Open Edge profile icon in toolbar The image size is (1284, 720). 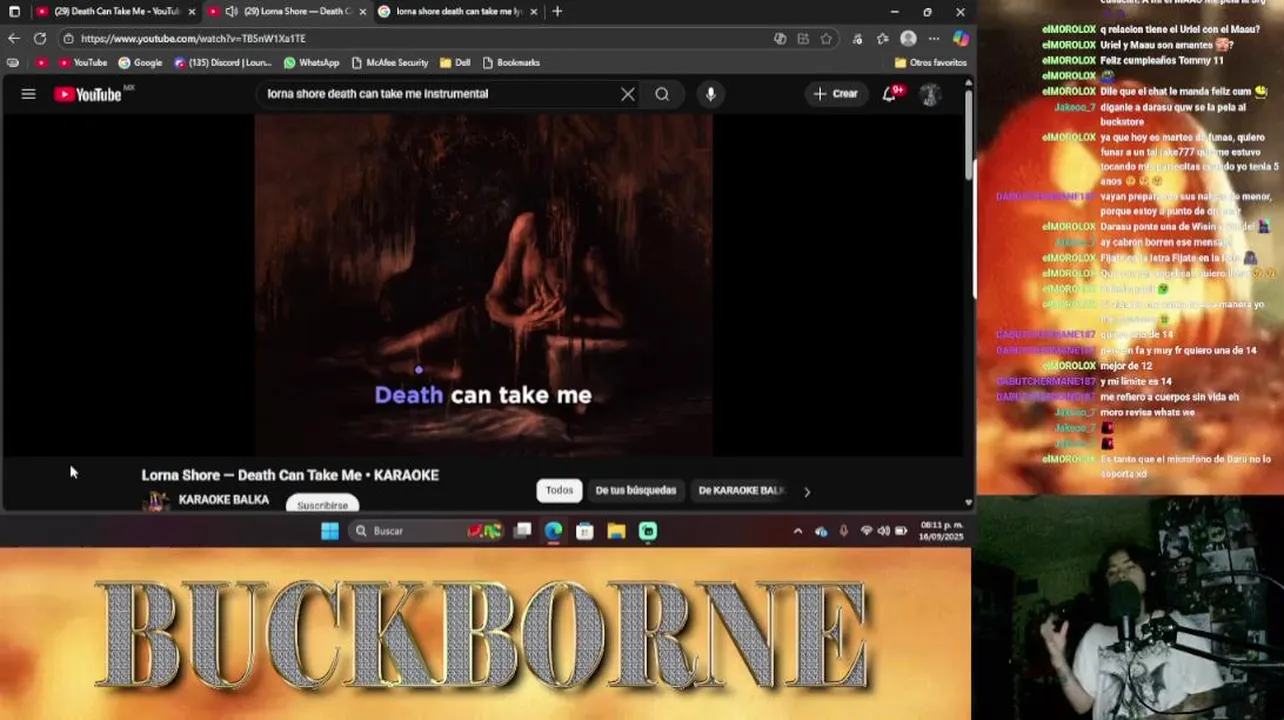[908, 39]
